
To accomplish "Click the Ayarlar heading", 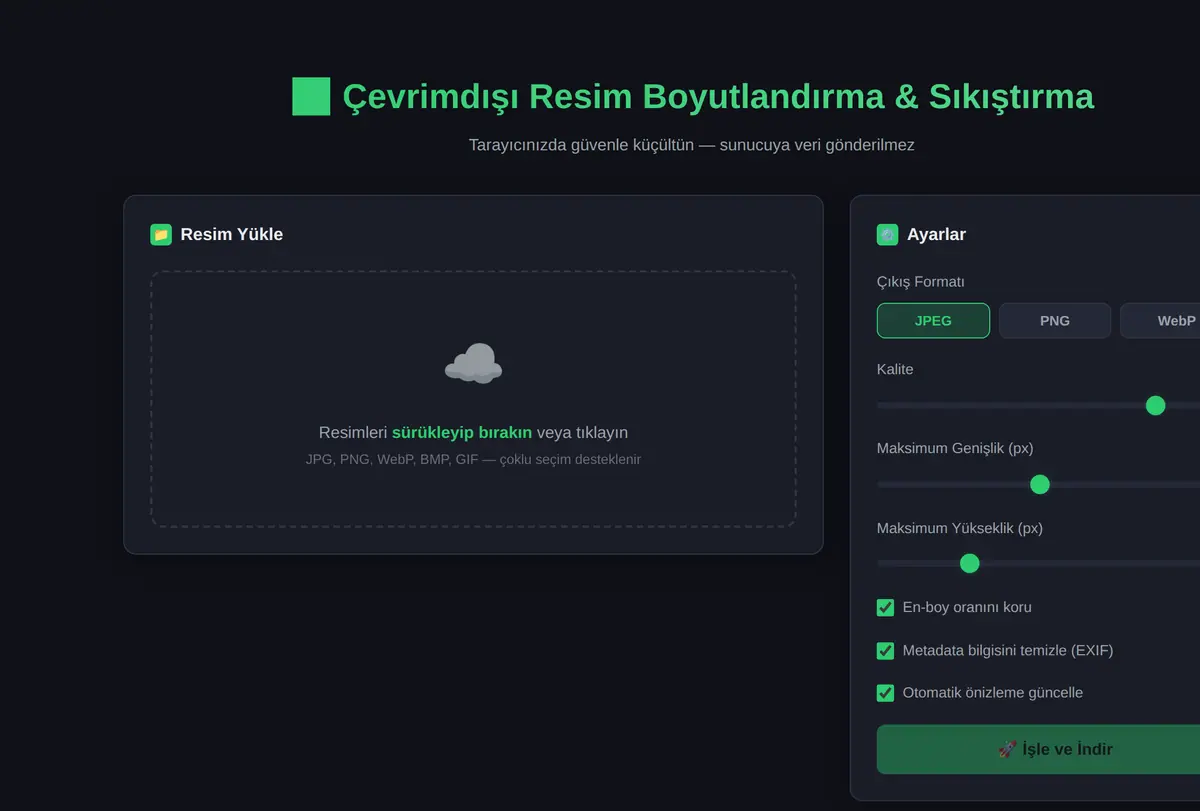I will tap(936, 234).
